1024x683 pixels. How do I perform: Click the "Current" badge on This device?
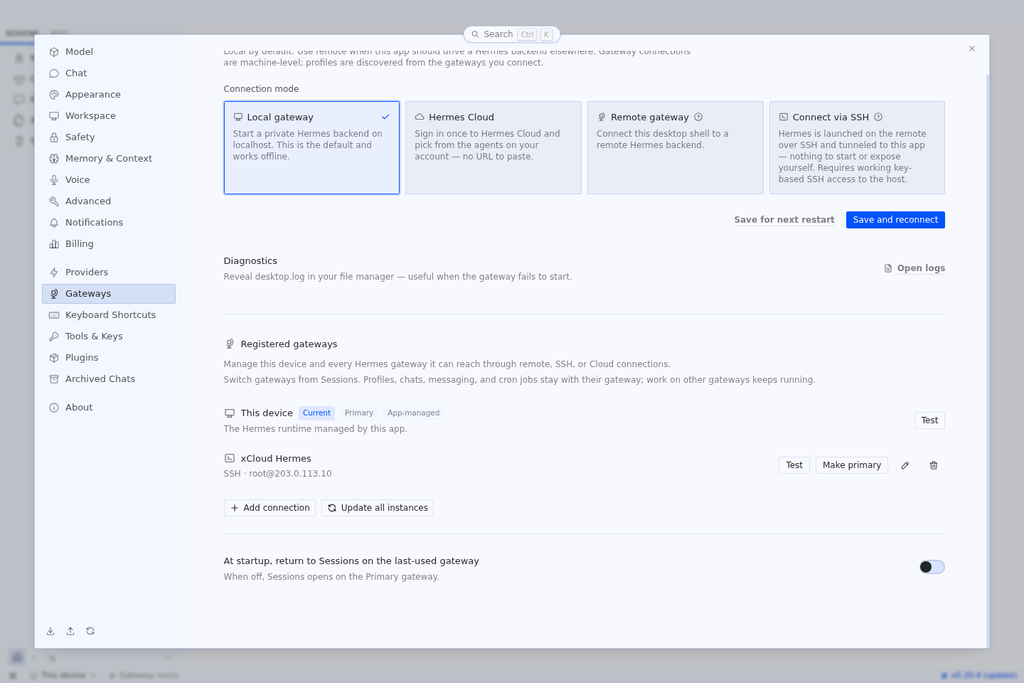point(317,413)
